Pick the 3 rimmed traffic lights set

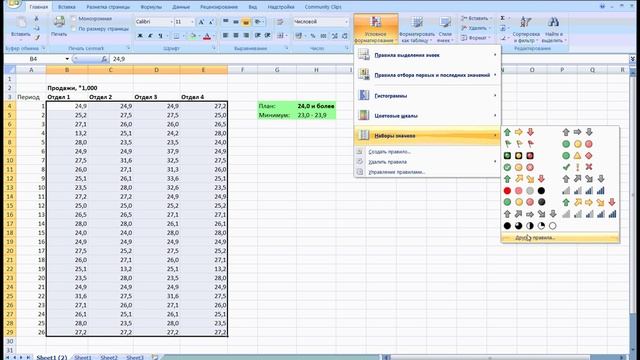[519, 156]
